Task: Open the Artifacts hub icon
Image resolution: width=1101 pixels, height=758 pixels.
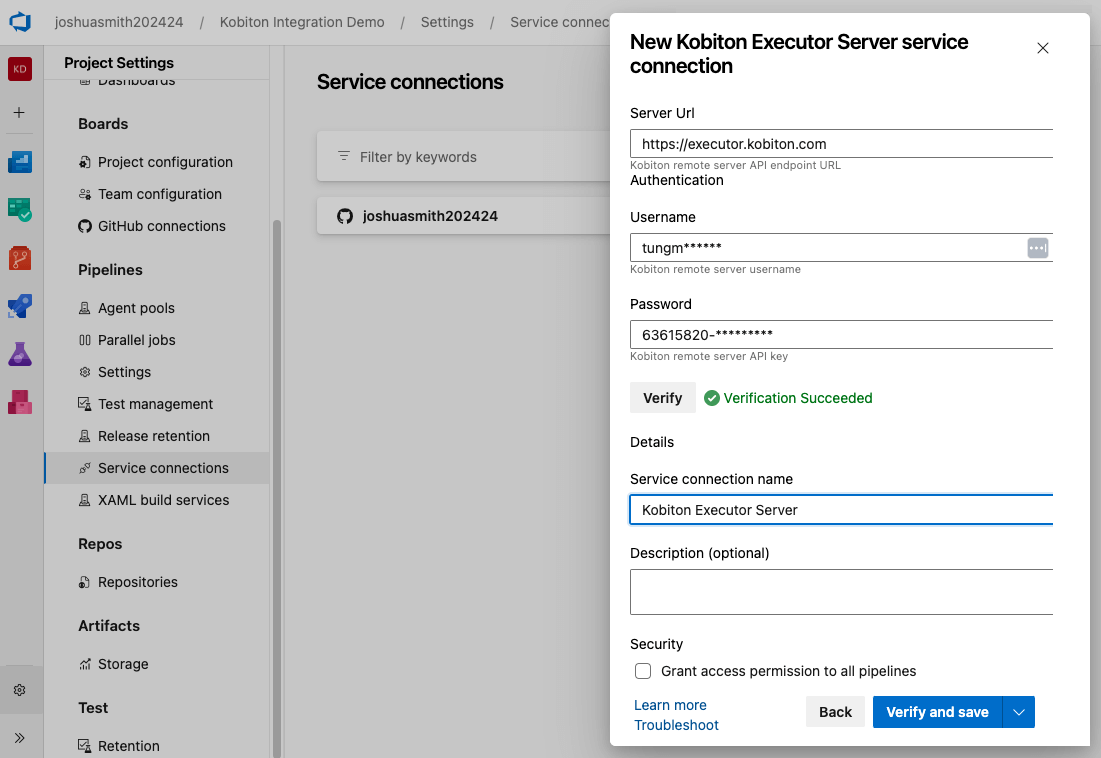Action: pyautogui.click(x=20, y=402)
